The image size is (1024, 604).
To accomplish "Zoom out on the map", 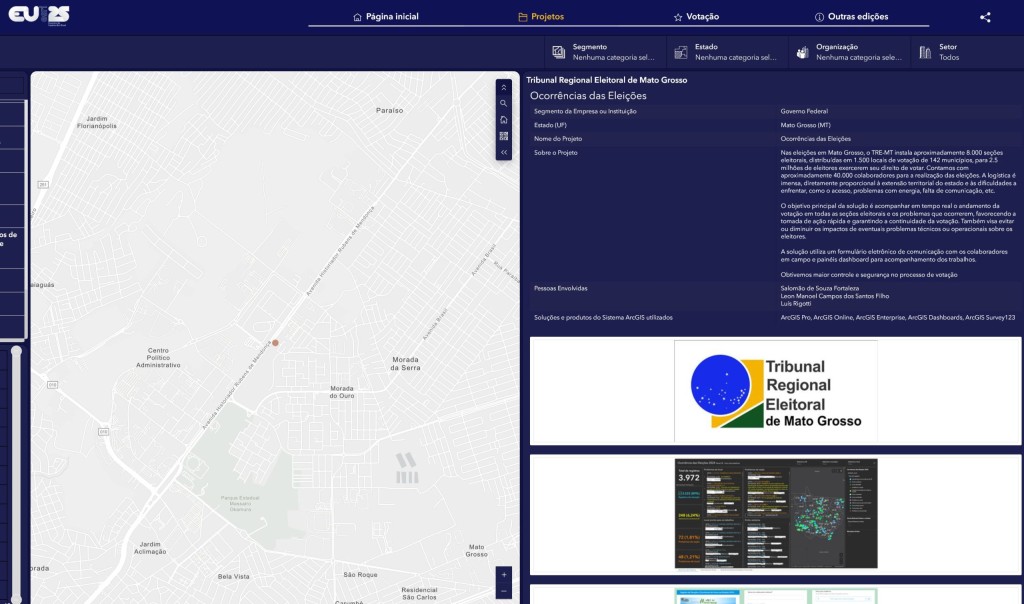I will [x=504, y=591].
